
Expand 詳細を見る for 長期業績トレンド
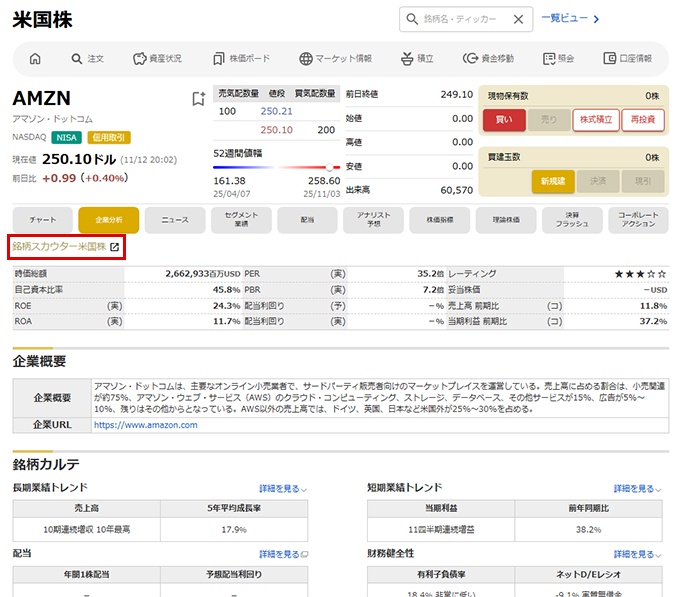coord(283,489)
